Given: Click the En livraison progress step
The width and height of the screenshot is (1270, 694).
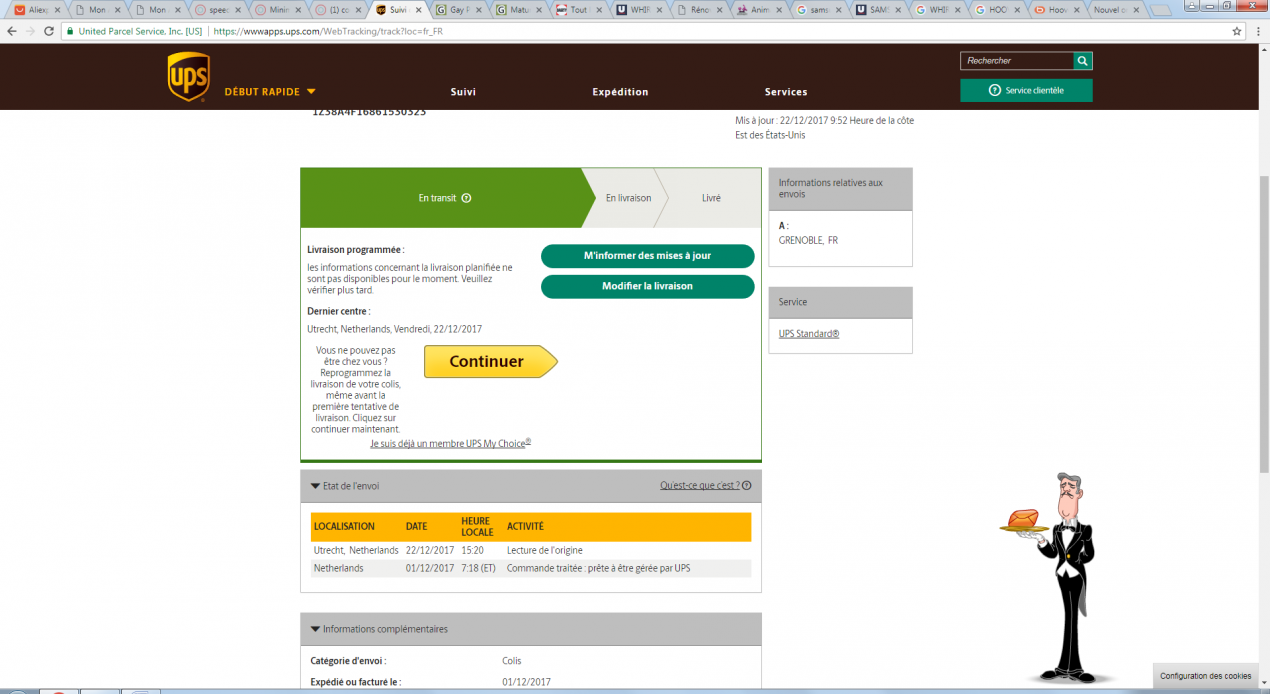Looking at the screenshot, I should tap(628, 198).
